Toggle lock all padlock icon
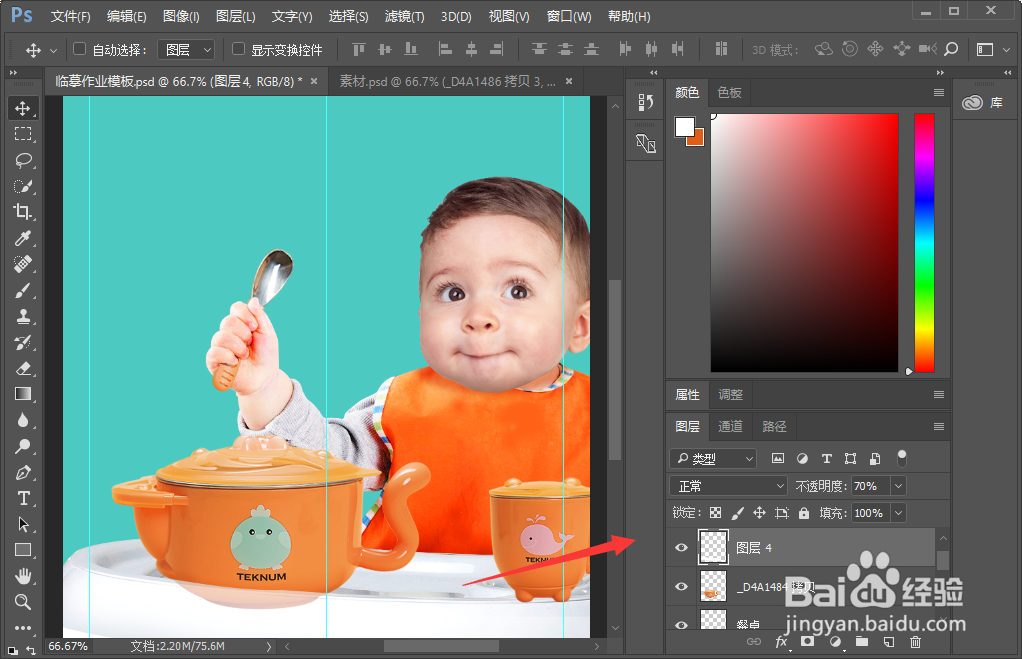Screen dimensions: 1022x659 tap(804, 512)
